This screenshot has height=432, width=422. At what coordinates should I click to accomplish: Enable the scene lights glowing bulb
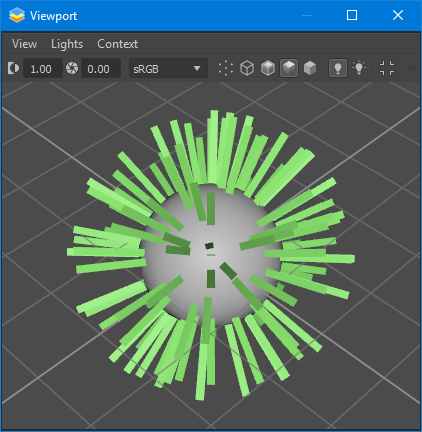pyautogui.click(x=359, y=68)
